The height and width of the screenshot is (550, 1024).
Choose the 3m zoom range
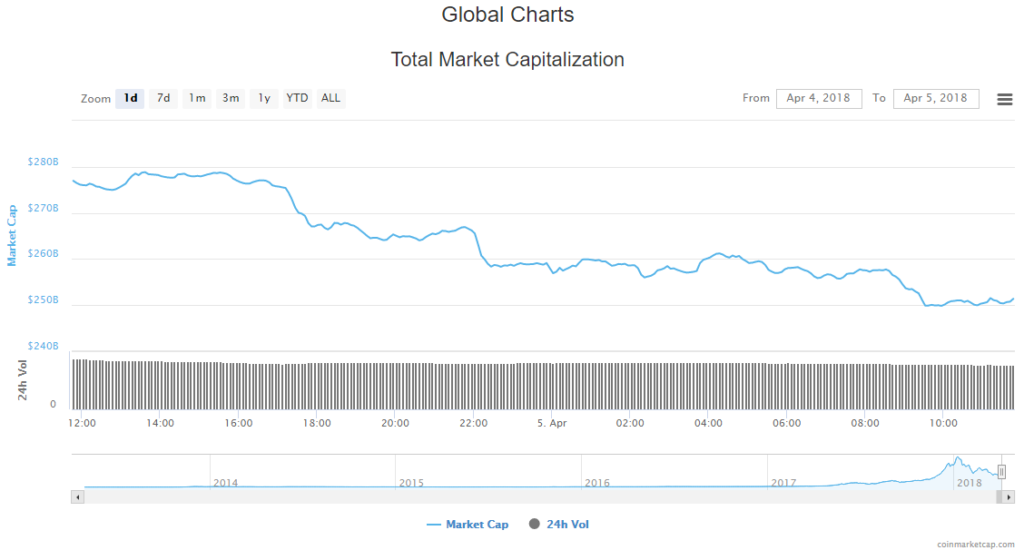coord(230,98)
